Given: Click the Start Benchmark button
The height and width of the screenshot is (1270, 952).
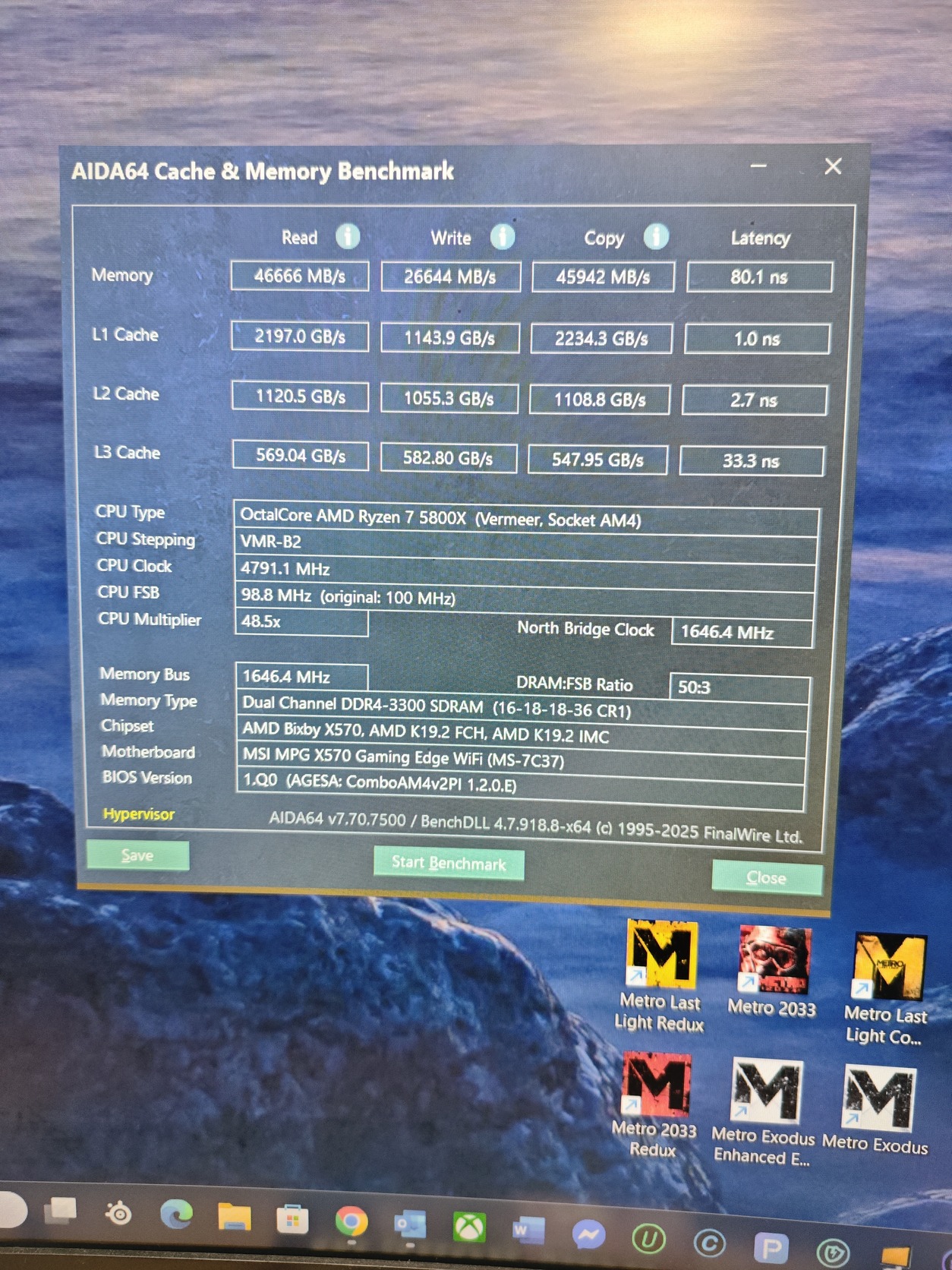Looking at the screenshot, I should tap(449, 863).
